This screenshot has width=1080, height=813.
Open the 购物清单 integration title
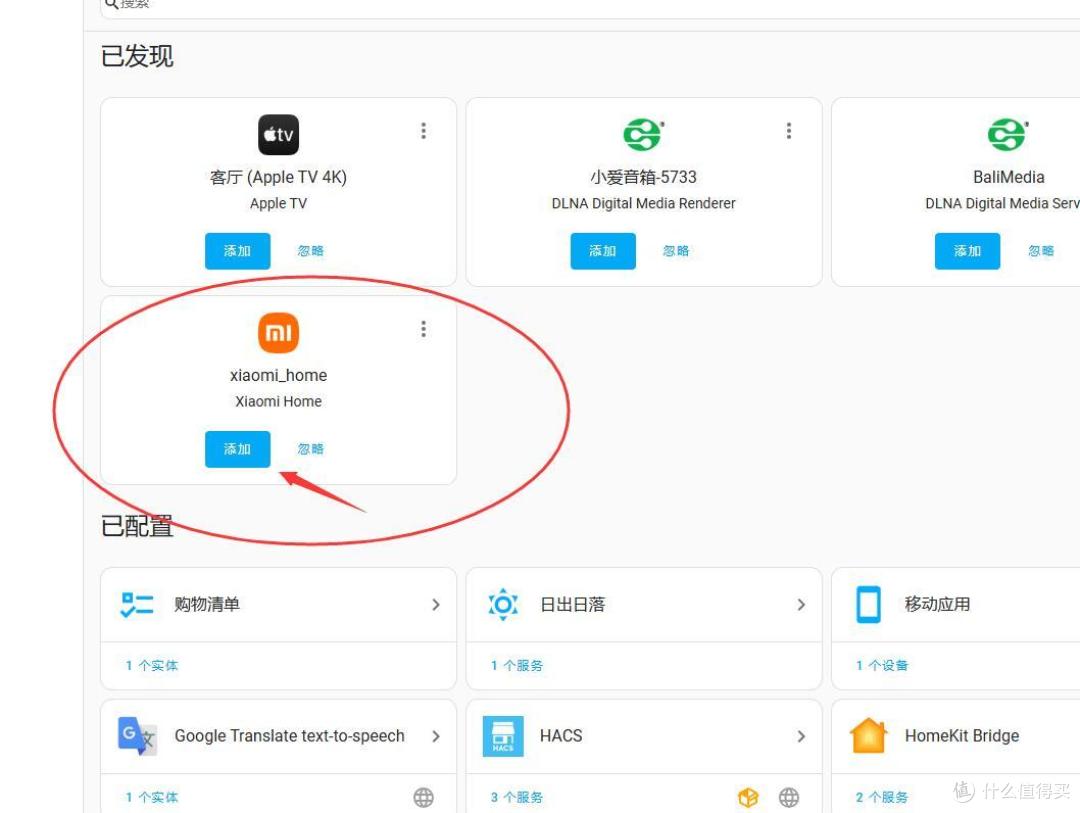tap(207, 604)
